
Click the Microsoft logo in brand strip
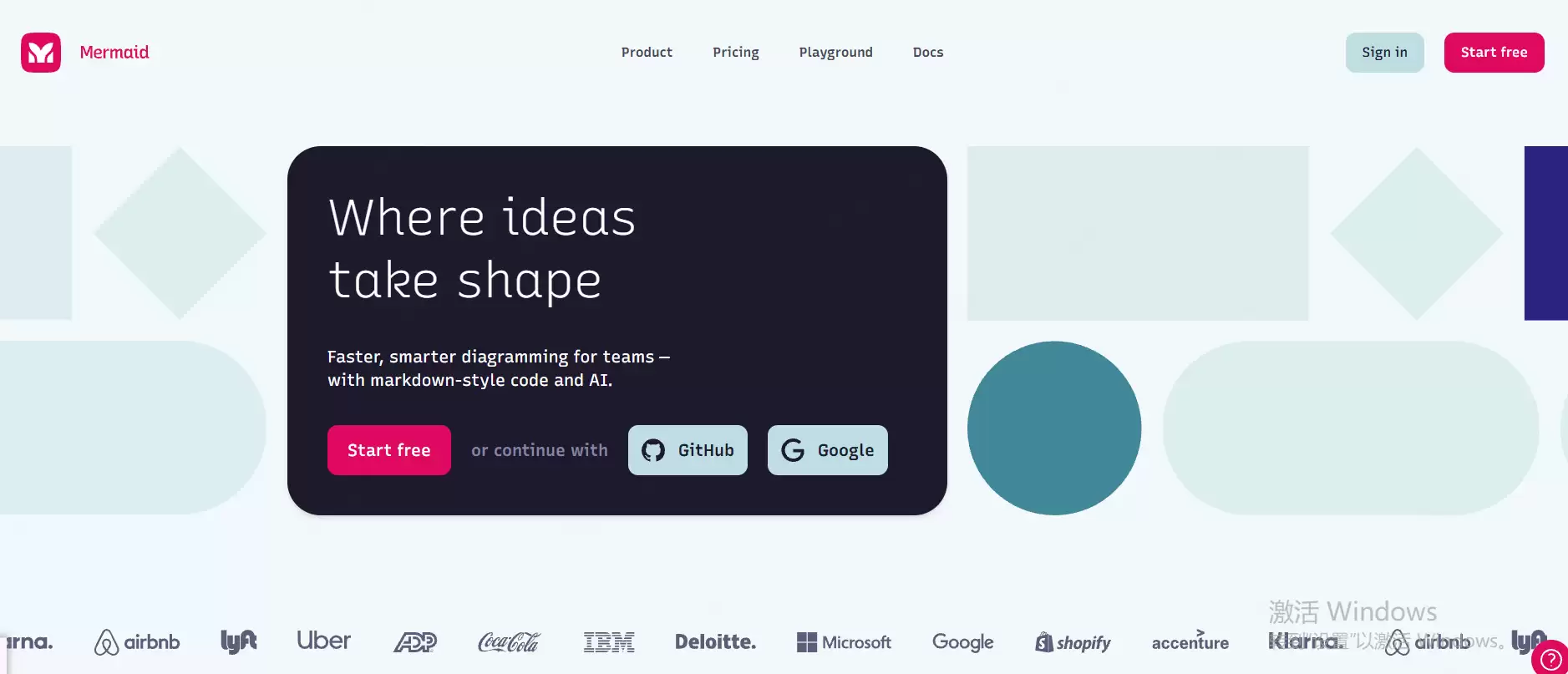tap(844, 642)
